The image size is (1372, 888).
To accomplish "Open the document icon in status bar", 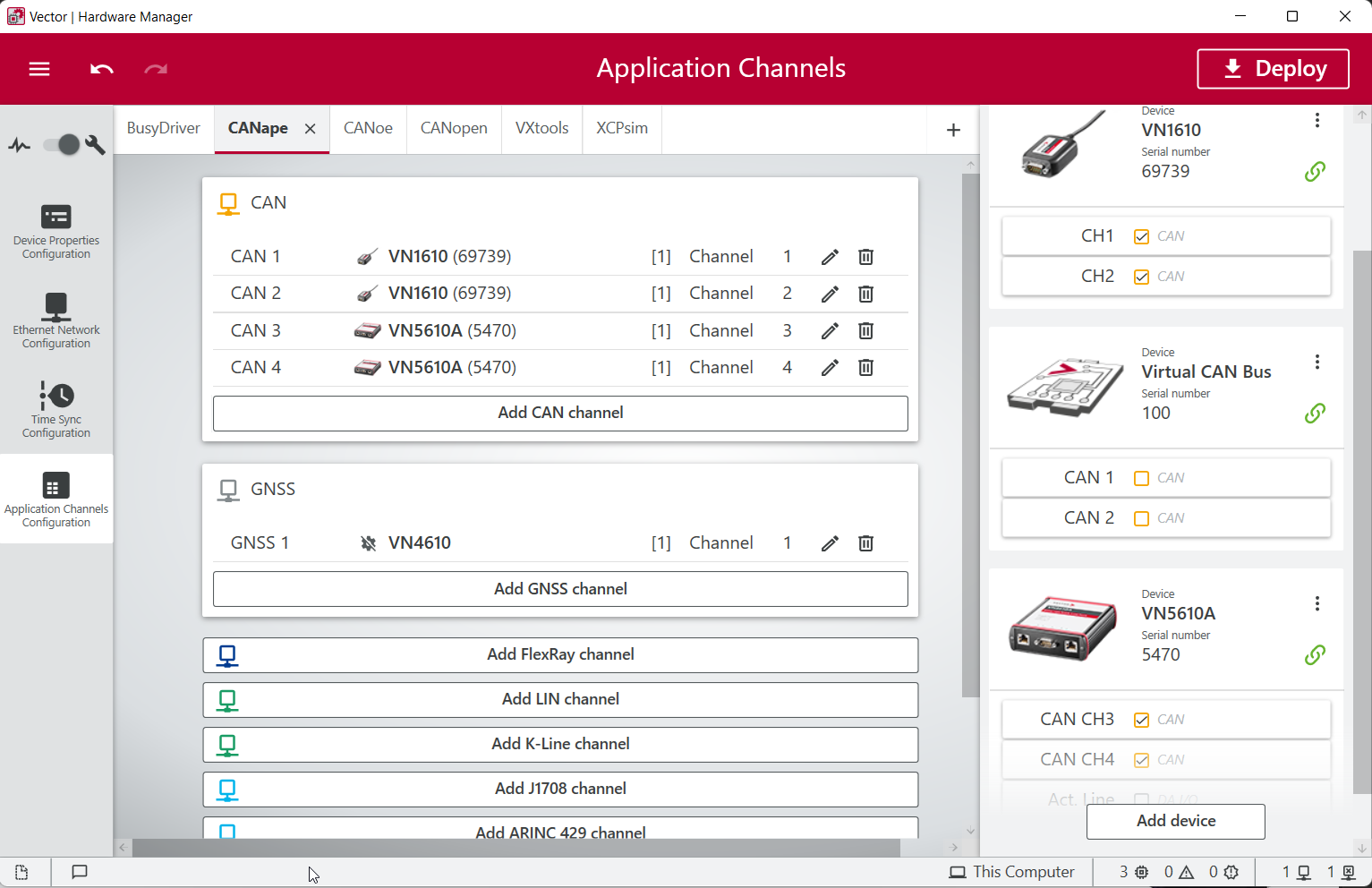I will (21, 872).
